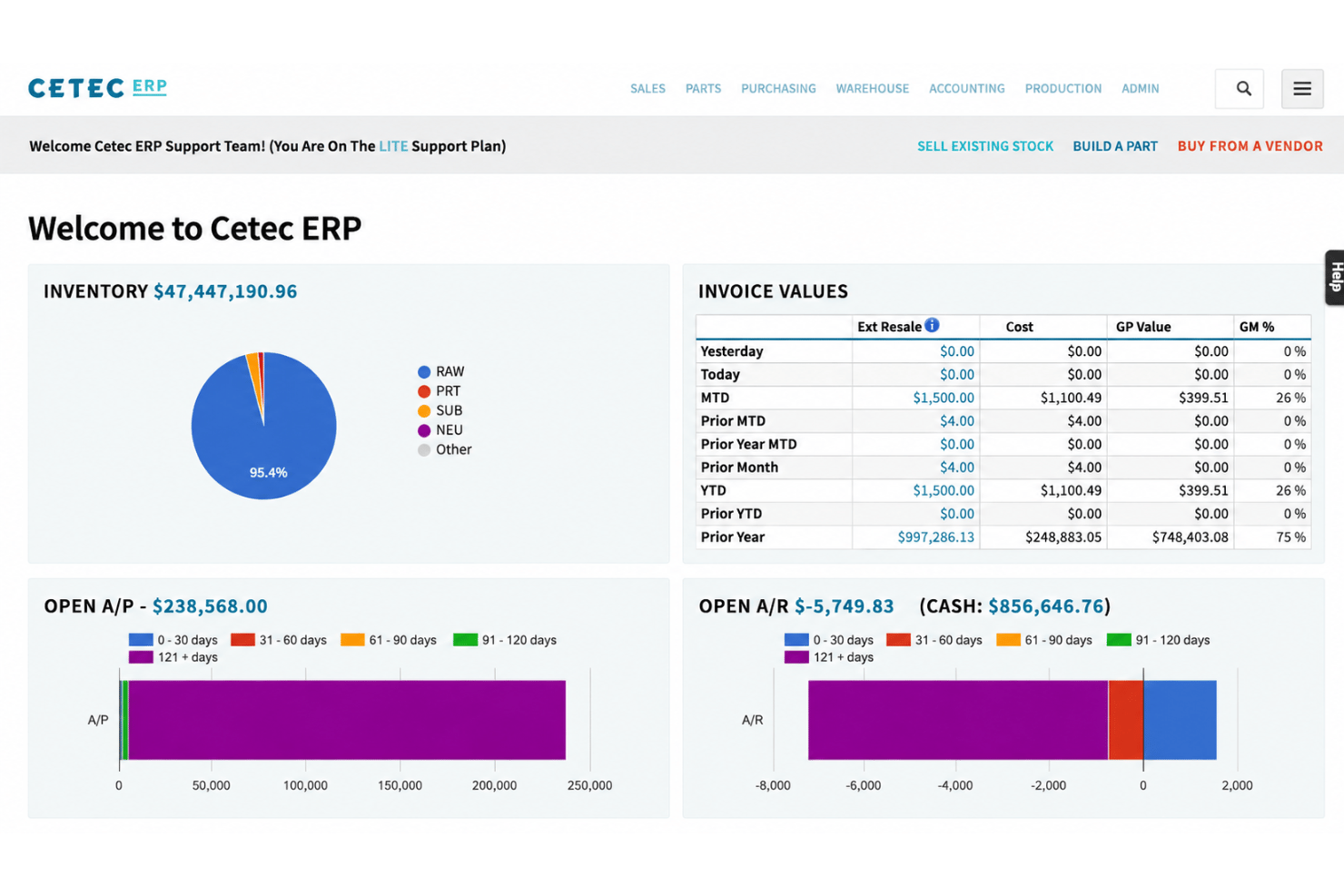
Task: Click the Build A Part link
Action: [x=1115, y=146]
